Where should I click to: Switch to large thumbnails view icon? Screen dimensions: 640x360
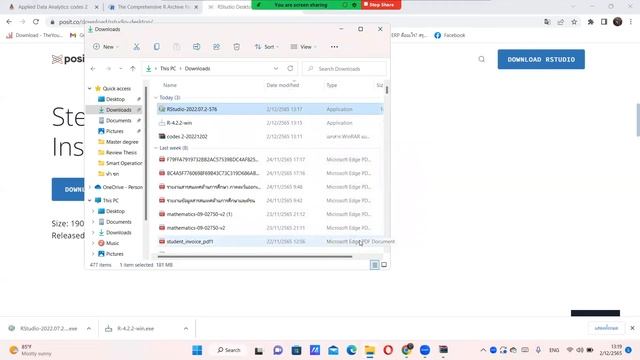[x=384, y=265]
